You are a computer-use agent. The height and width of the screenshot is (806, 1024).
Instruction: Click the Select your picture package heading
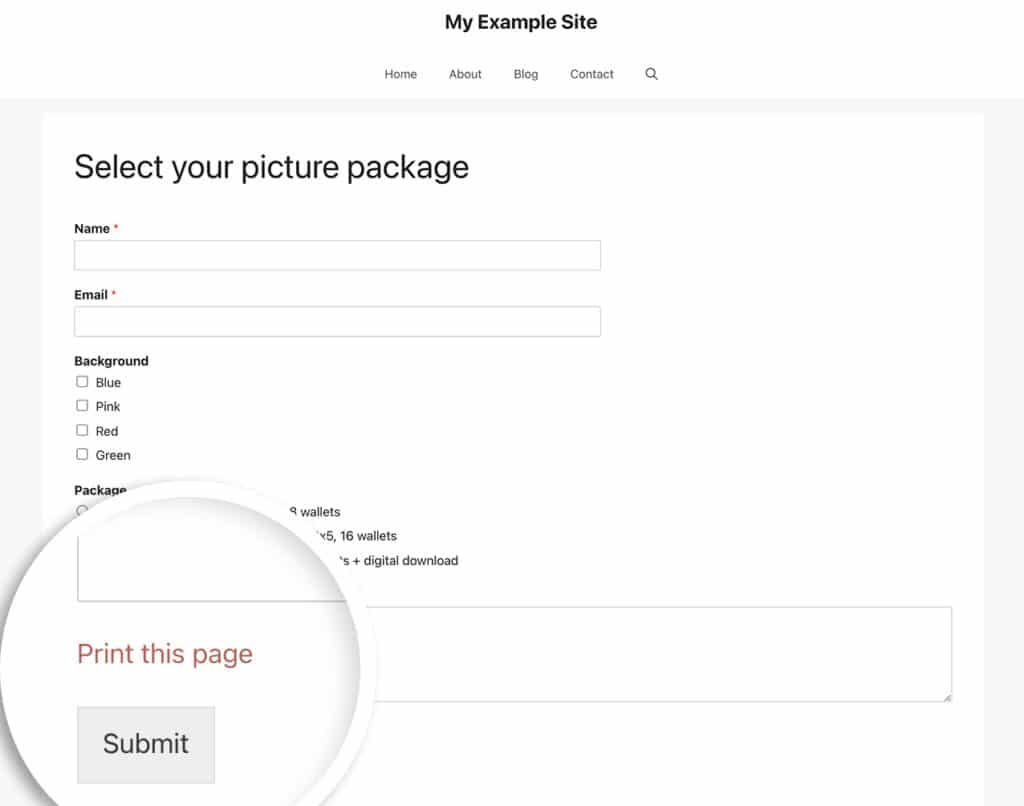(271, 166)
